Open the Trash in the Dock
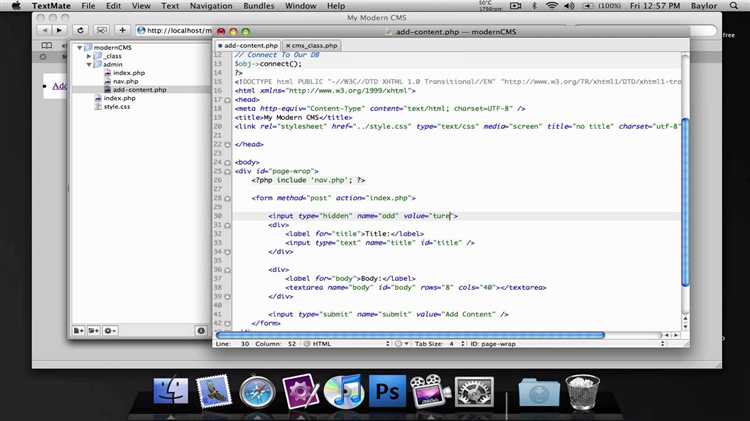Image resolution: width=750 pixels, height=421 pixels. [582, 392]
